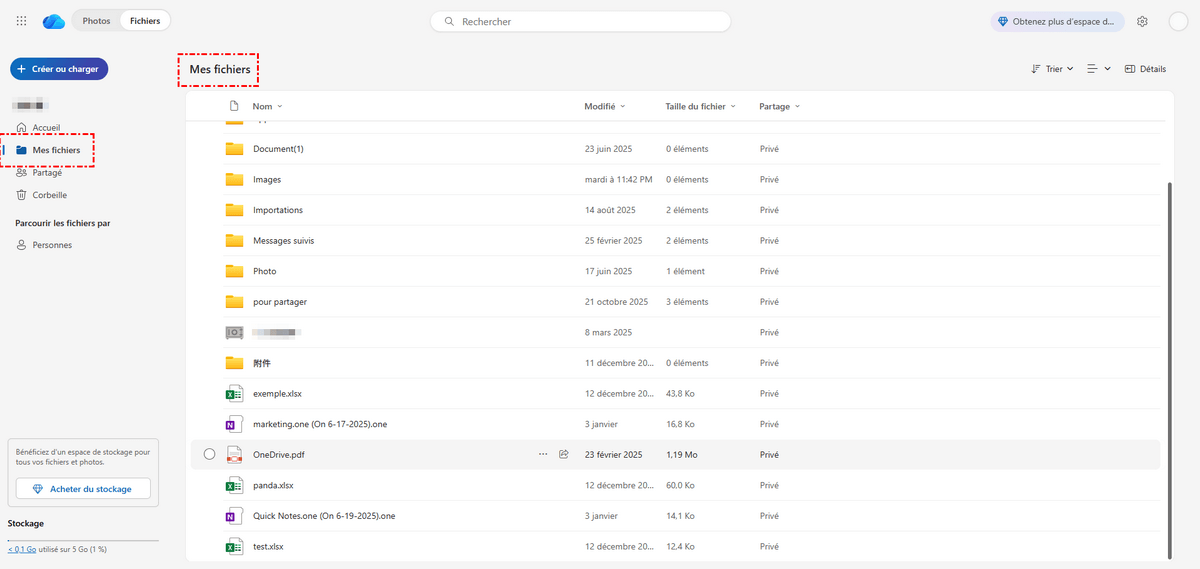This screenshot has width=1200, height=569.
Task: Open the settings gear icon
Action: pos(1142,21)
